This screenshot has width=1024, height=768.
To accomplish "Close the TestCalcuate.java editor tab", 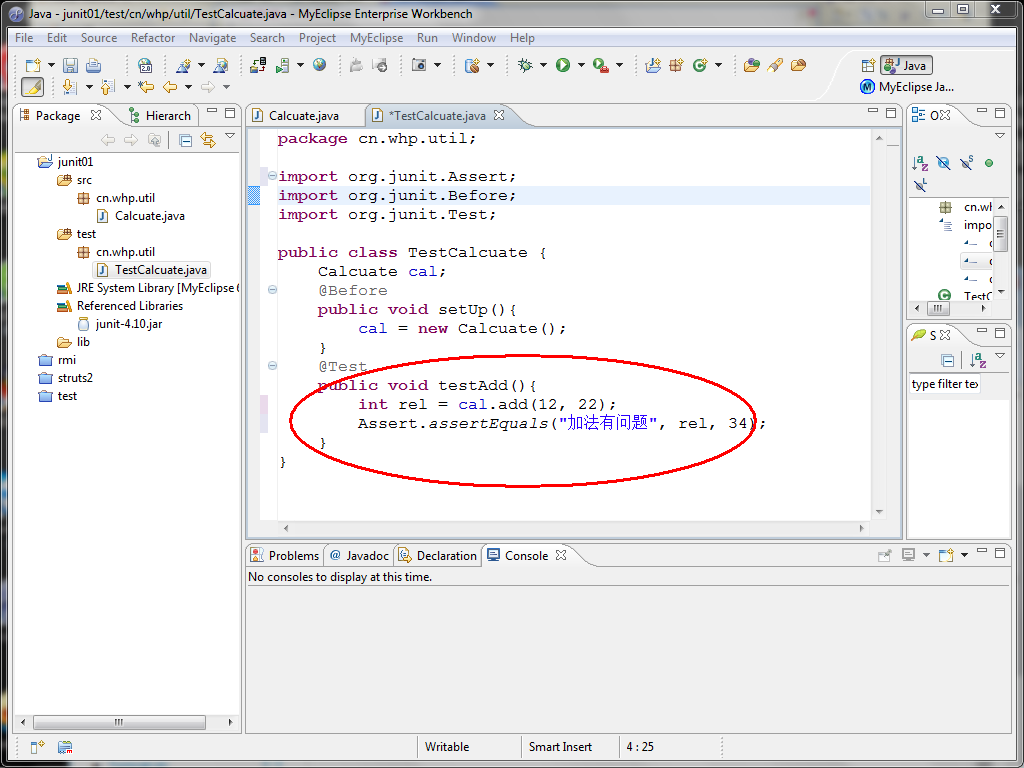I will coord(499,115).
